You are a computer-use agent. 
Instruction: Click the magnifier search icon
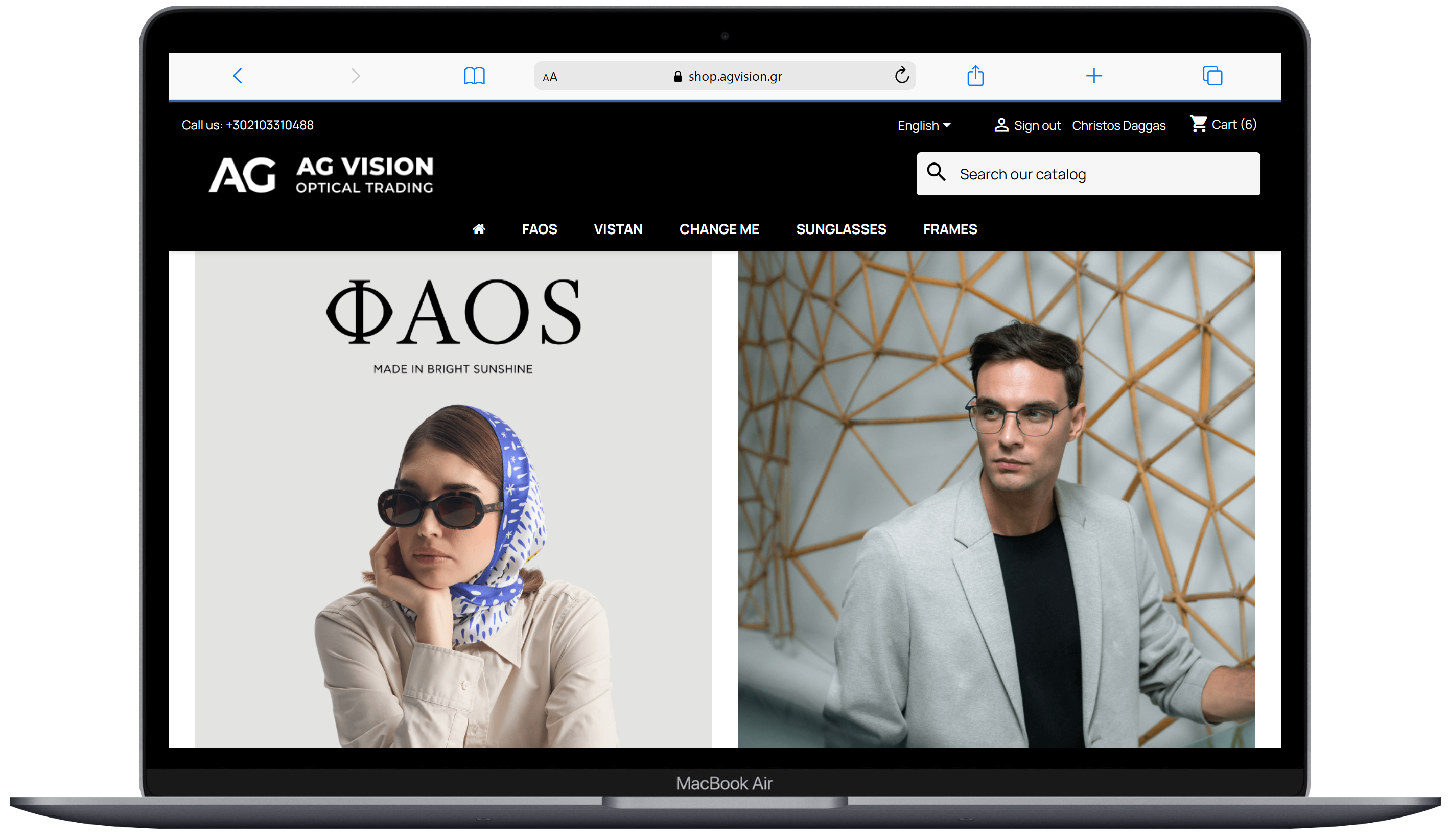[936, 172]
